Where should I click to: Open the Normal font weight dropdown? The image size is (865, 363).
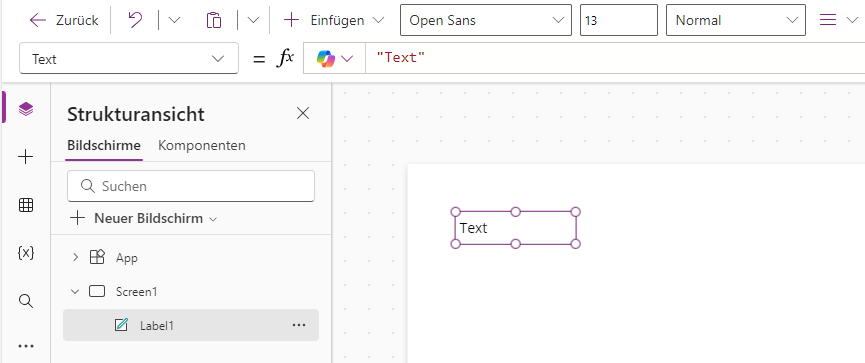pyautogui.click(x=736, y=20)
